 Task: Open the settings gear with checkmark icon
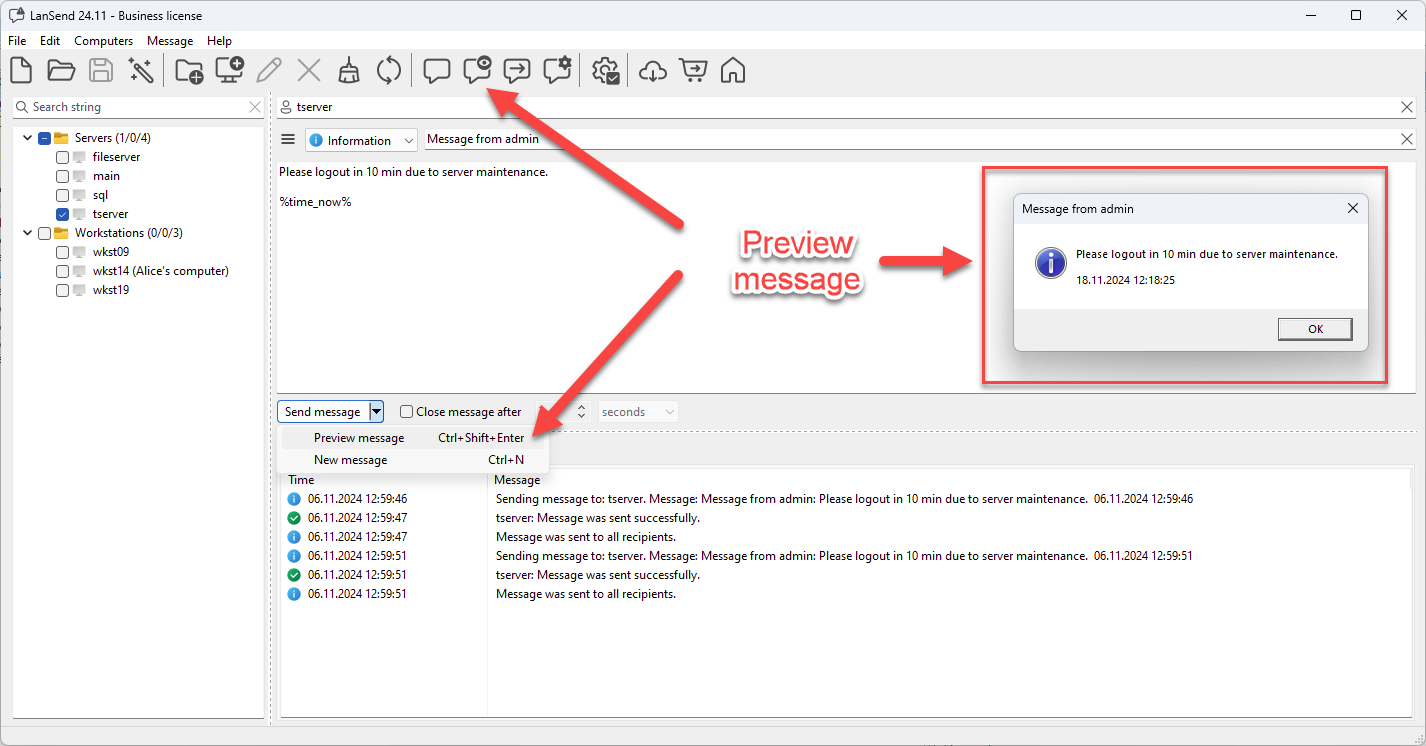[x=606, y=71]
